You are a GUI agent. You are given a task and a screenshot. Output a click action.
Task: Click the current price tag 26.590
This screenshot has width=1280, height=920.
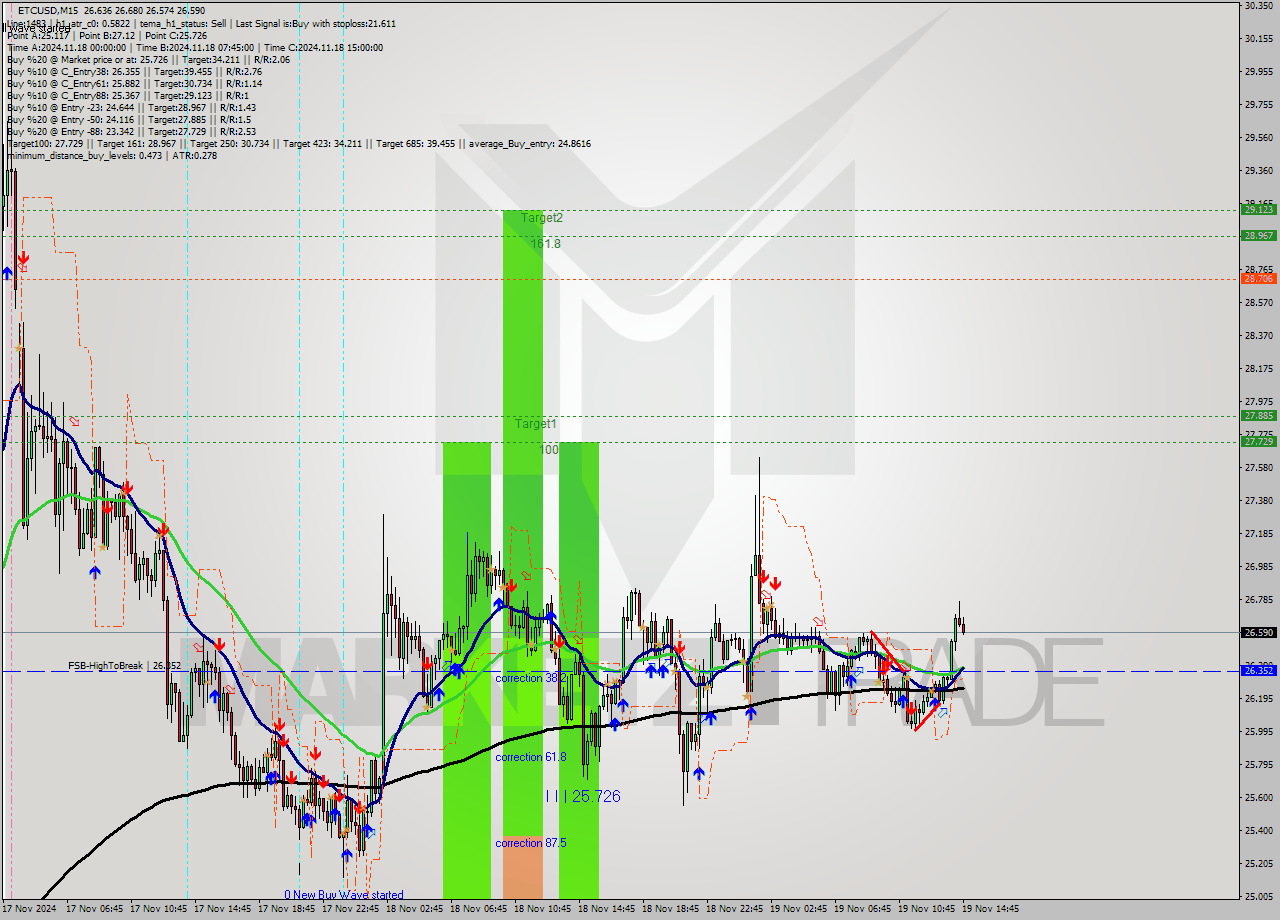pos(1258,632)
